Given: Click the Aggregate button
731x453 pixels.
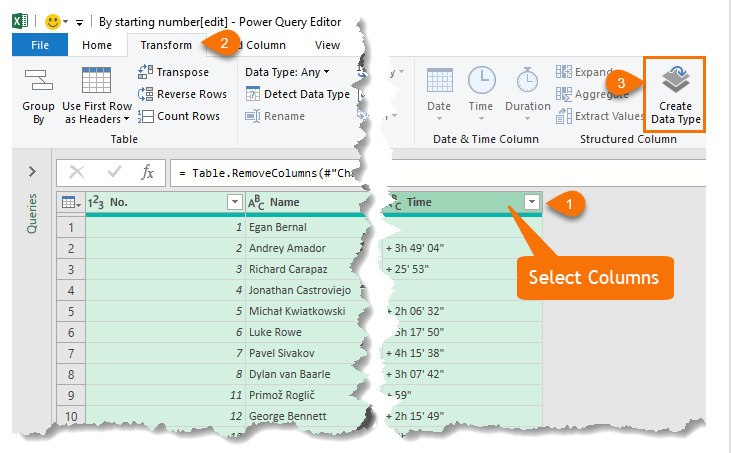Looking at the screenshot, I should coord(592,94).
